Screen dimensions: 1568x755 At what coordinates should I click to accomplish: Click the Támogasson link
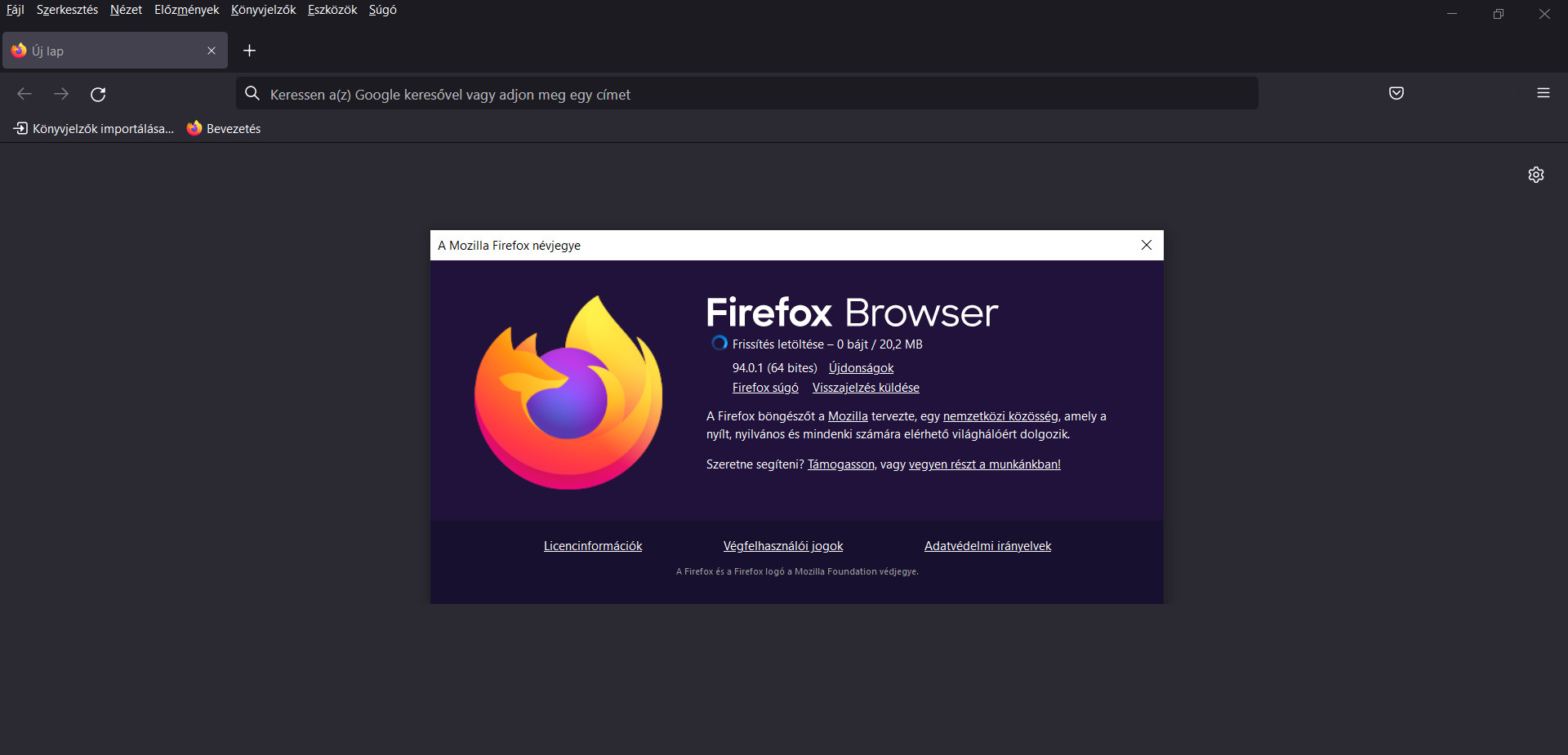(x=840, y=464)
